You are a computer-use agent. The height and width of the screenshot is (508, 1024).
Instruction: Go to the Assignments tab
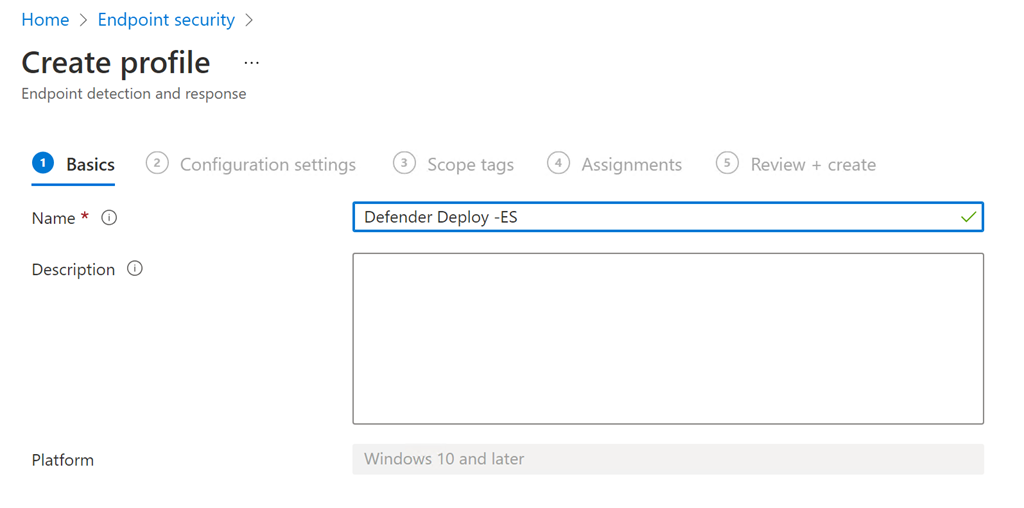(x=631, y=165)
